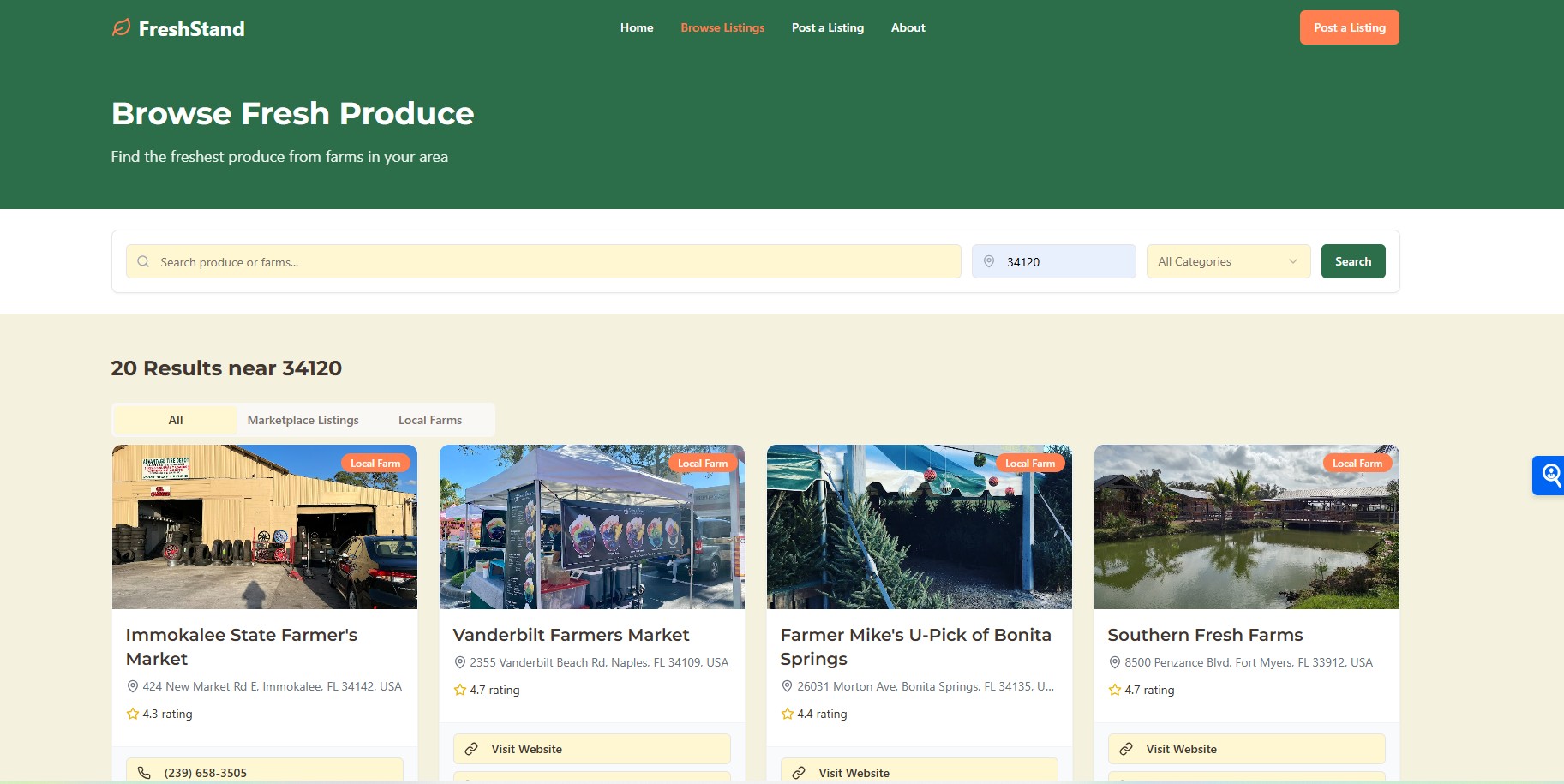Click Local Farm badge on Southern Fresh Farms card
Image resolution: width=1564 pixels, height=784 pixels.
pos(1357,463)
